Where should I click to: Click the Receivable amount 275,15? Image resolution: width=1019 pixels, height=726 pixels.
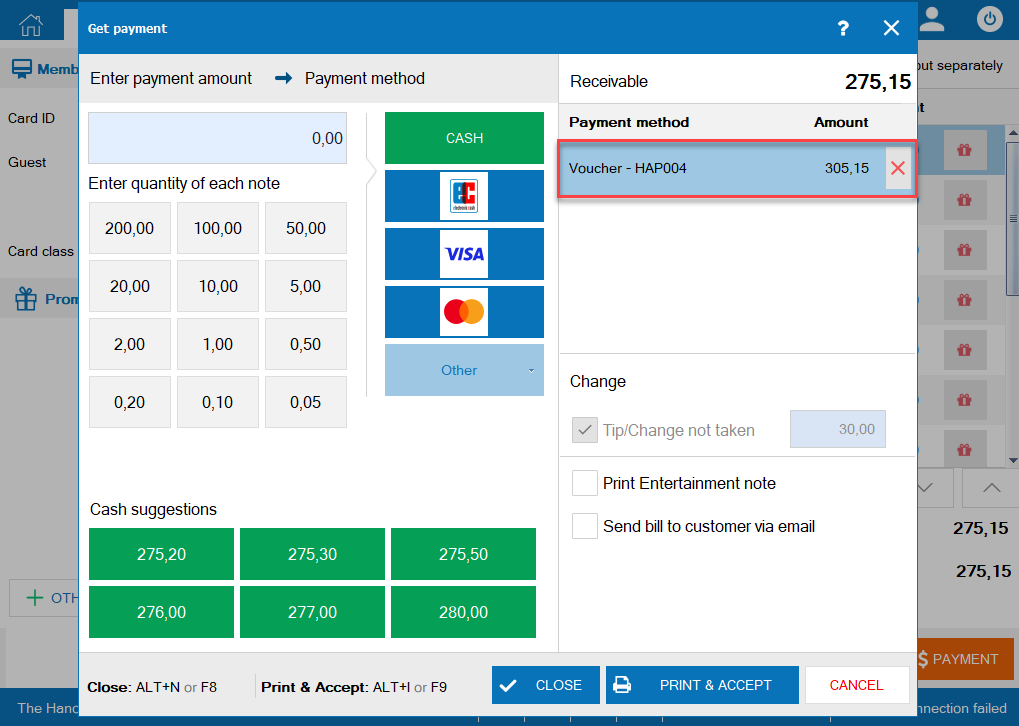(877, 81)
